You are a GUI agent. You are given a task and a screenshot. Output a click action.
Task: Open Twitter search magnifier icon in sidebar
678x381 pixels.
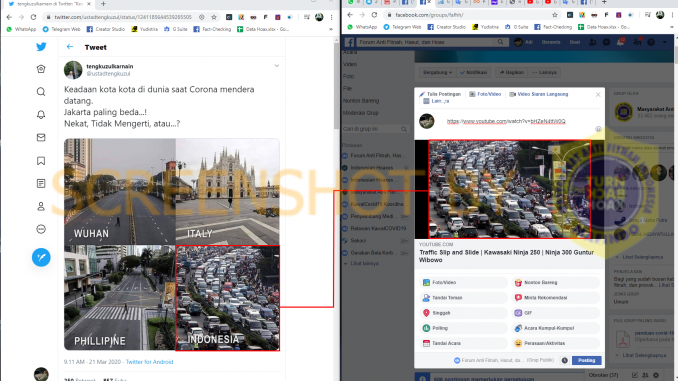tap(41, 92)
